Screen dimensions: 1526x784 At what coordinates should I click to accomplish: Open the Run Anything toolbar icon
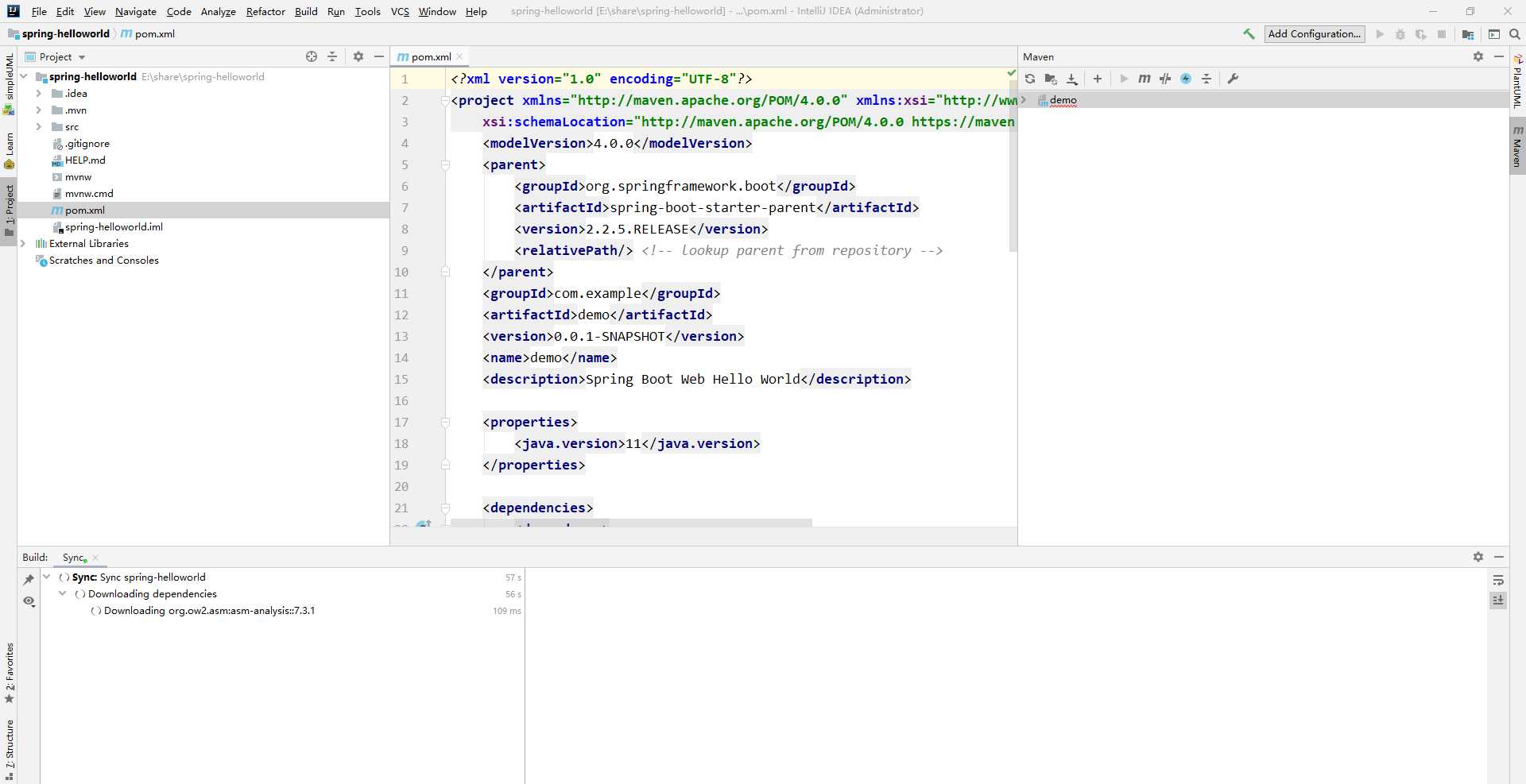click(1494, 34)
